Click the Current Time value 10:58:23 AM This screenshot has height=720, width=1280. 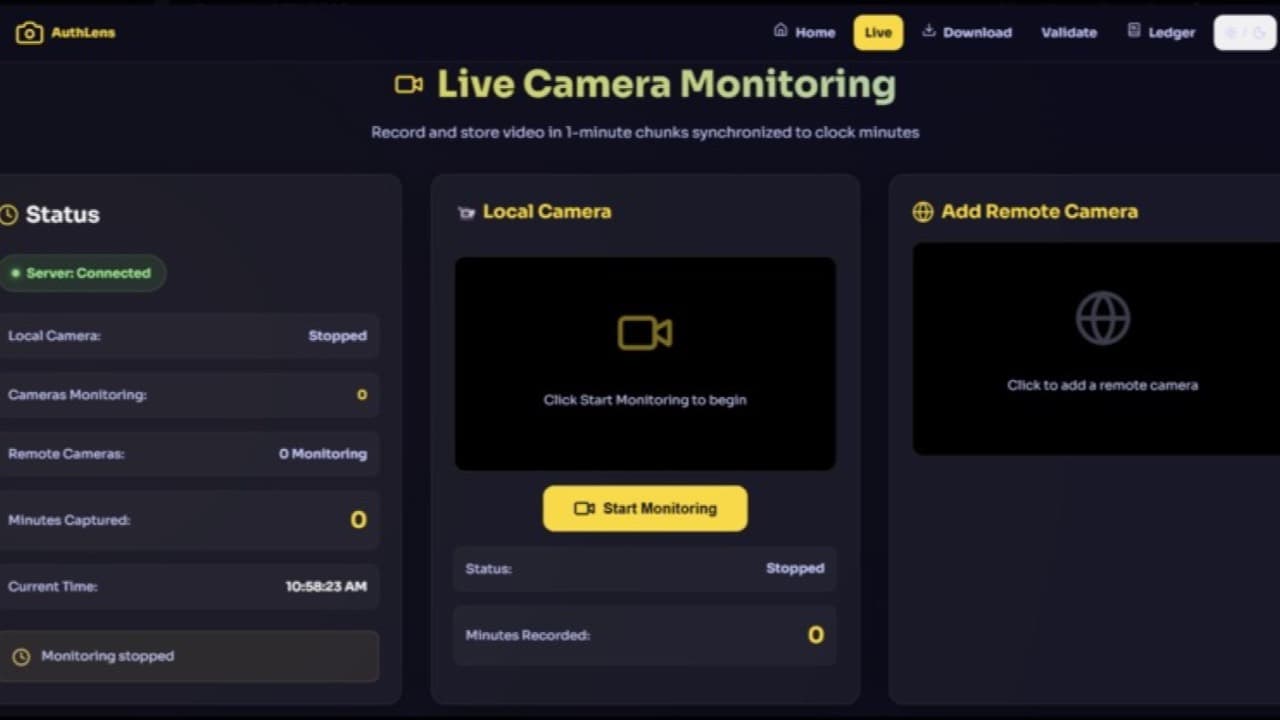click(x=326, y=587)
